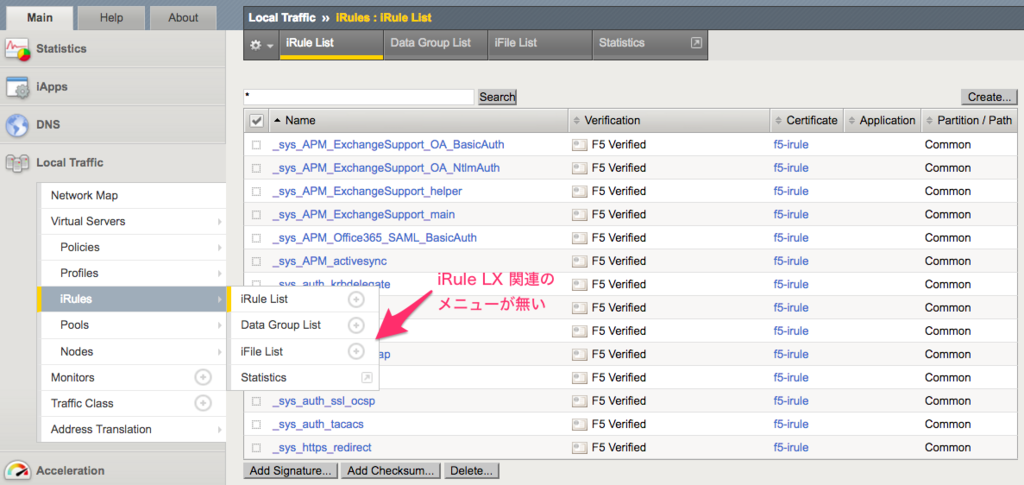Open the Statistics section icon in sidebar
The height and width of the screenshot is (485, 1024).
tap(18, 49)
